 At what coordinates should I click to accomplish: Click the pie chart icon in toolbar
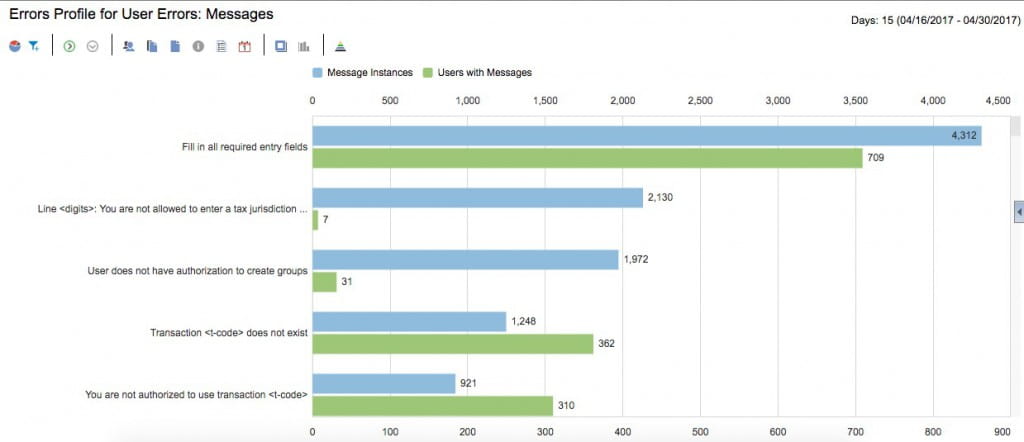14,46
